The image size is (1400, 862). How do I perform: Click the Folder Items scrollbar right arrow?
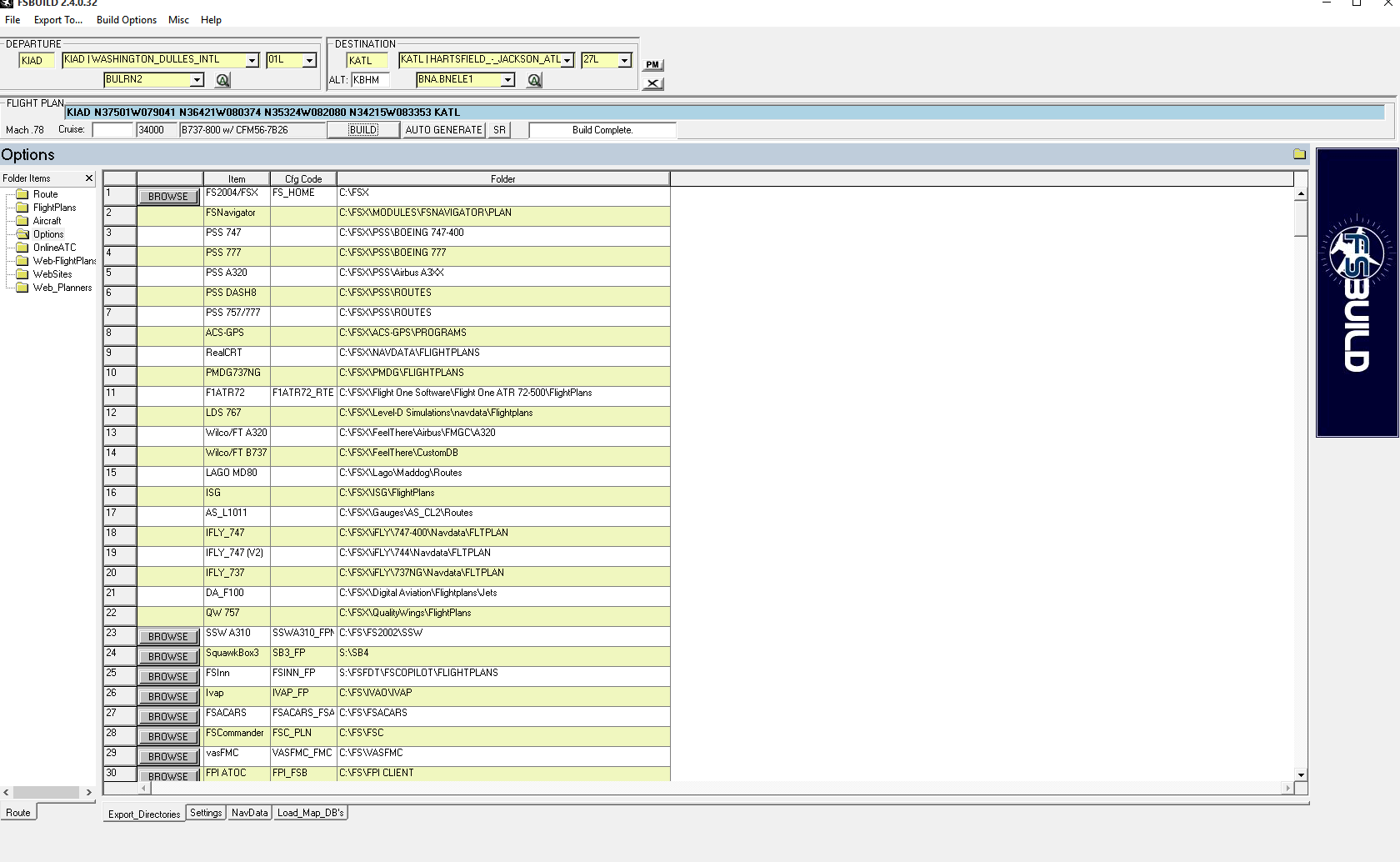pos(89,793)
